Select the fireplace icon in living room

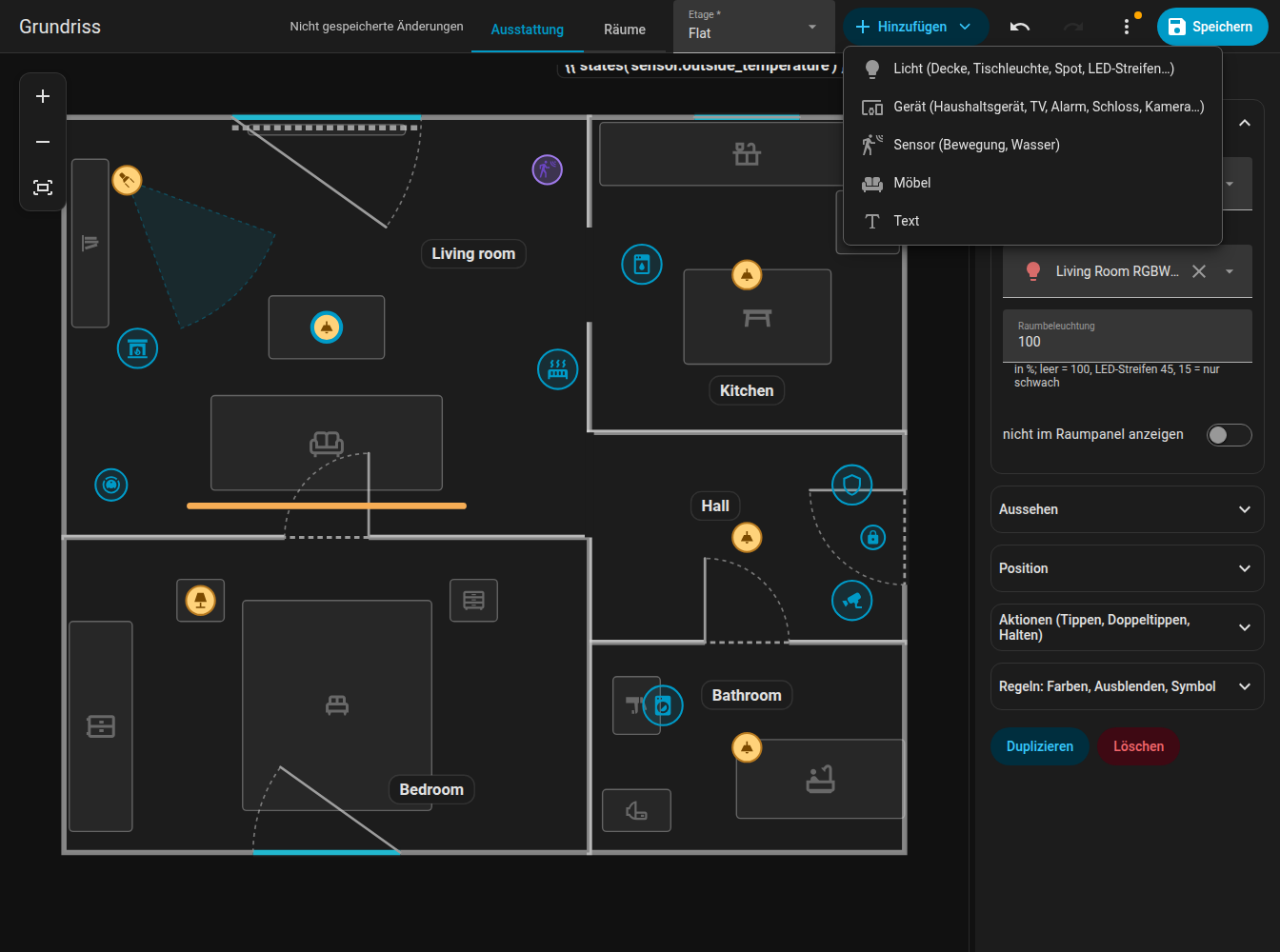pyautogui.click(x=137, y=348)
